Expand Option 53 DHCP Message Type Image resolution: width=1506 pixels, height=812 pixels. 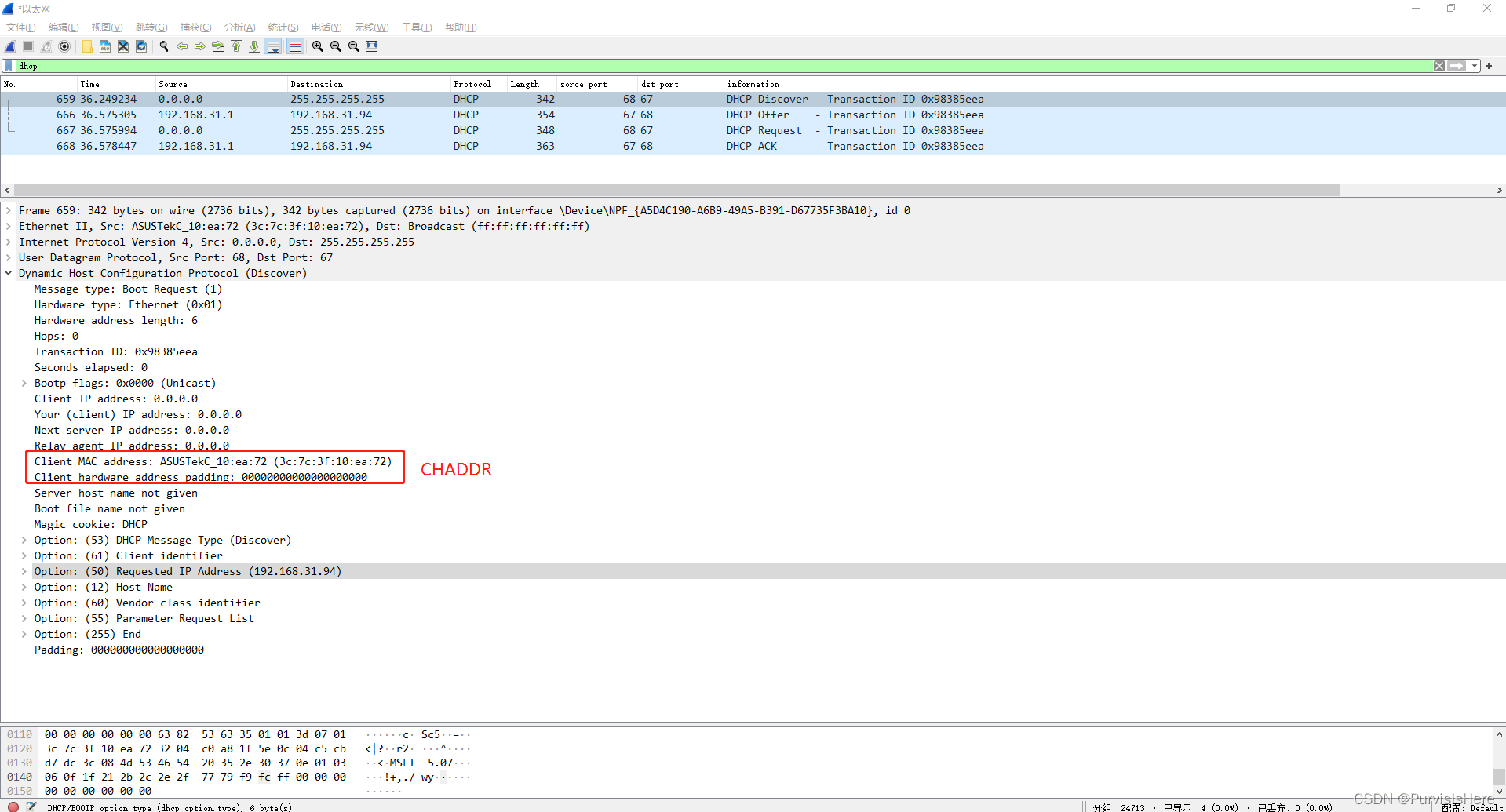pyautogui.click(x=24, y=540)
